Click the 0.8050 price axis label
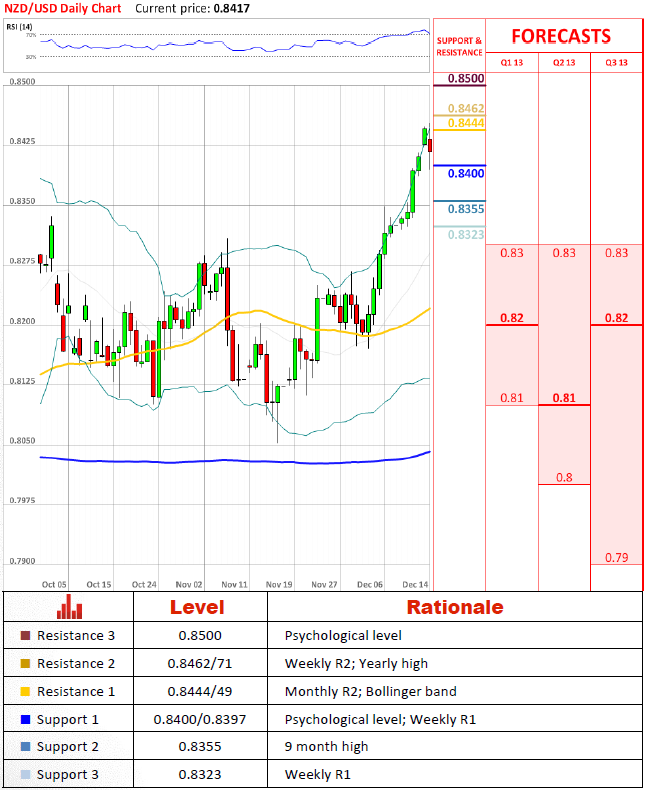Screen dimensions: 645x790 (x=23, y=441)
